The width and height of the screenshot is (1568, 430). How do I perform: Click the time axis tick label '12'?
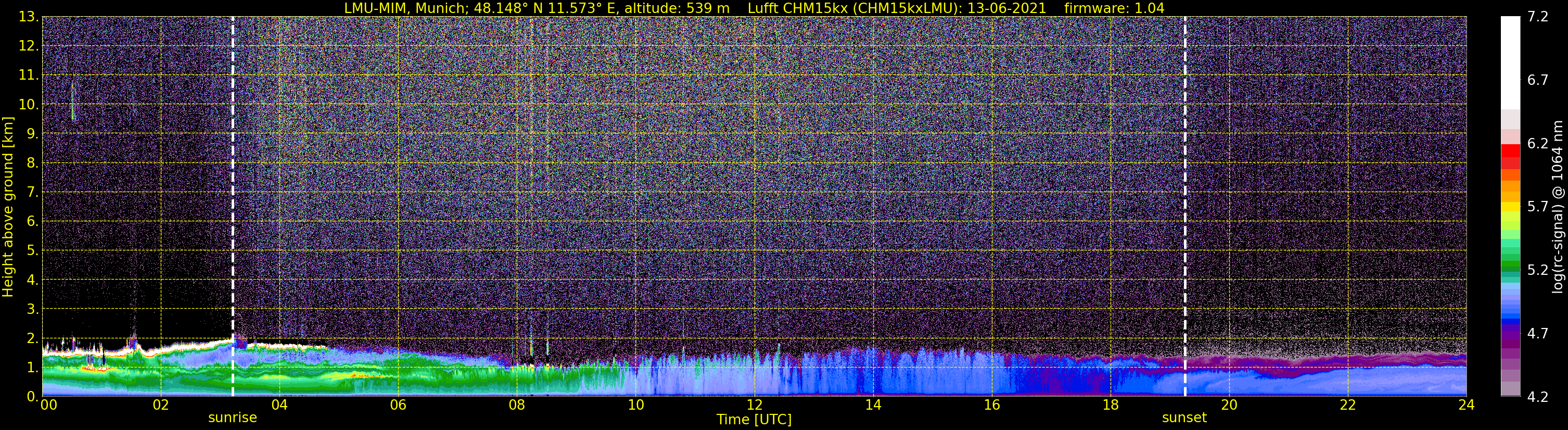point(754,406)
